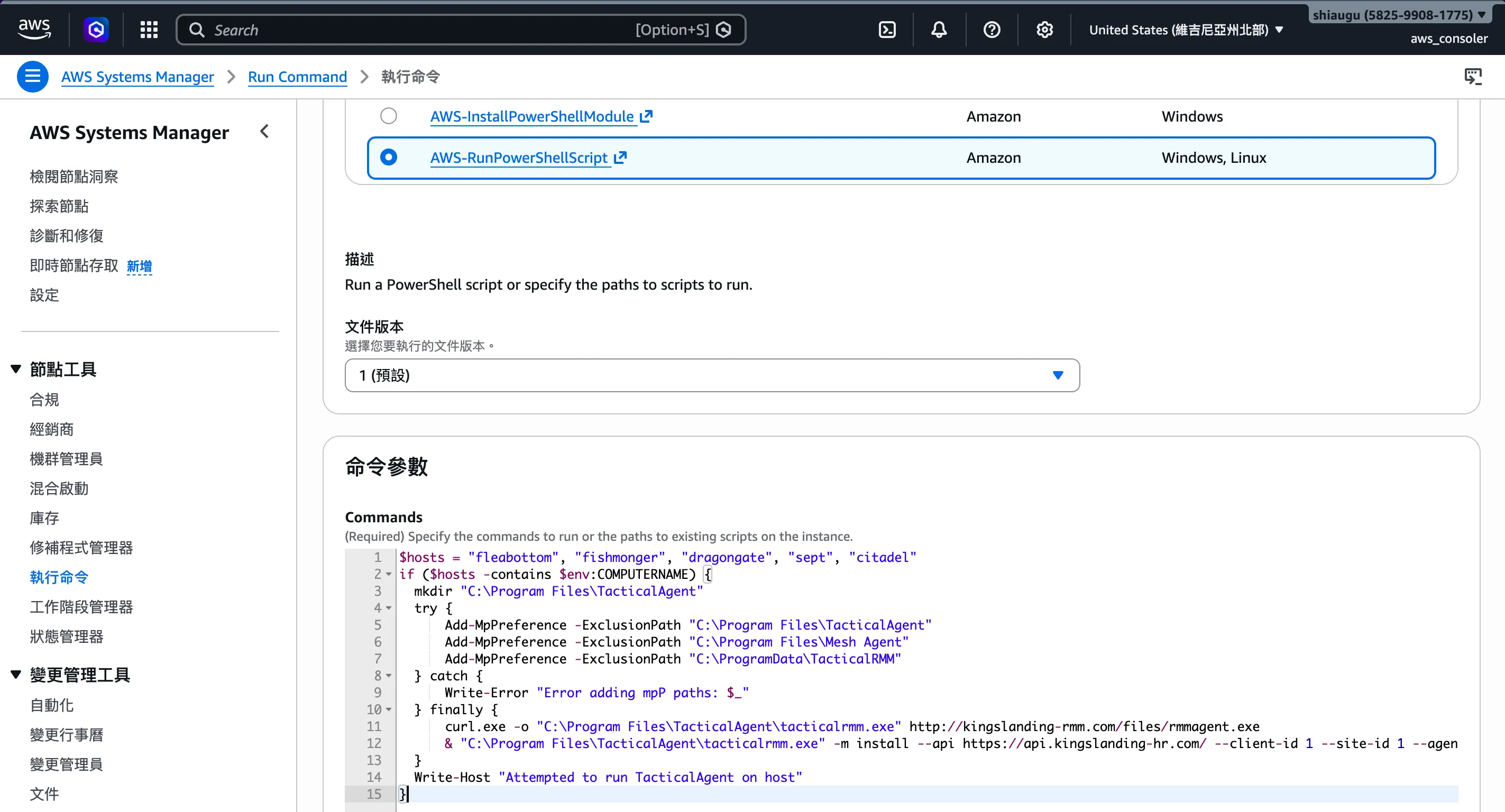
Task: Open 混合啟動 in the sidebar
Action: coord(59,488)
